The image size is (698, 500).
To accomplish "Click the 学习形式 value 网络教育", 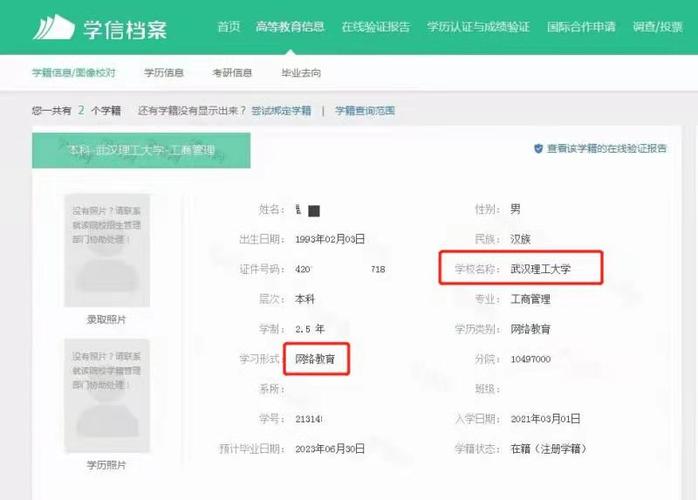I will [x=315, y=359].
